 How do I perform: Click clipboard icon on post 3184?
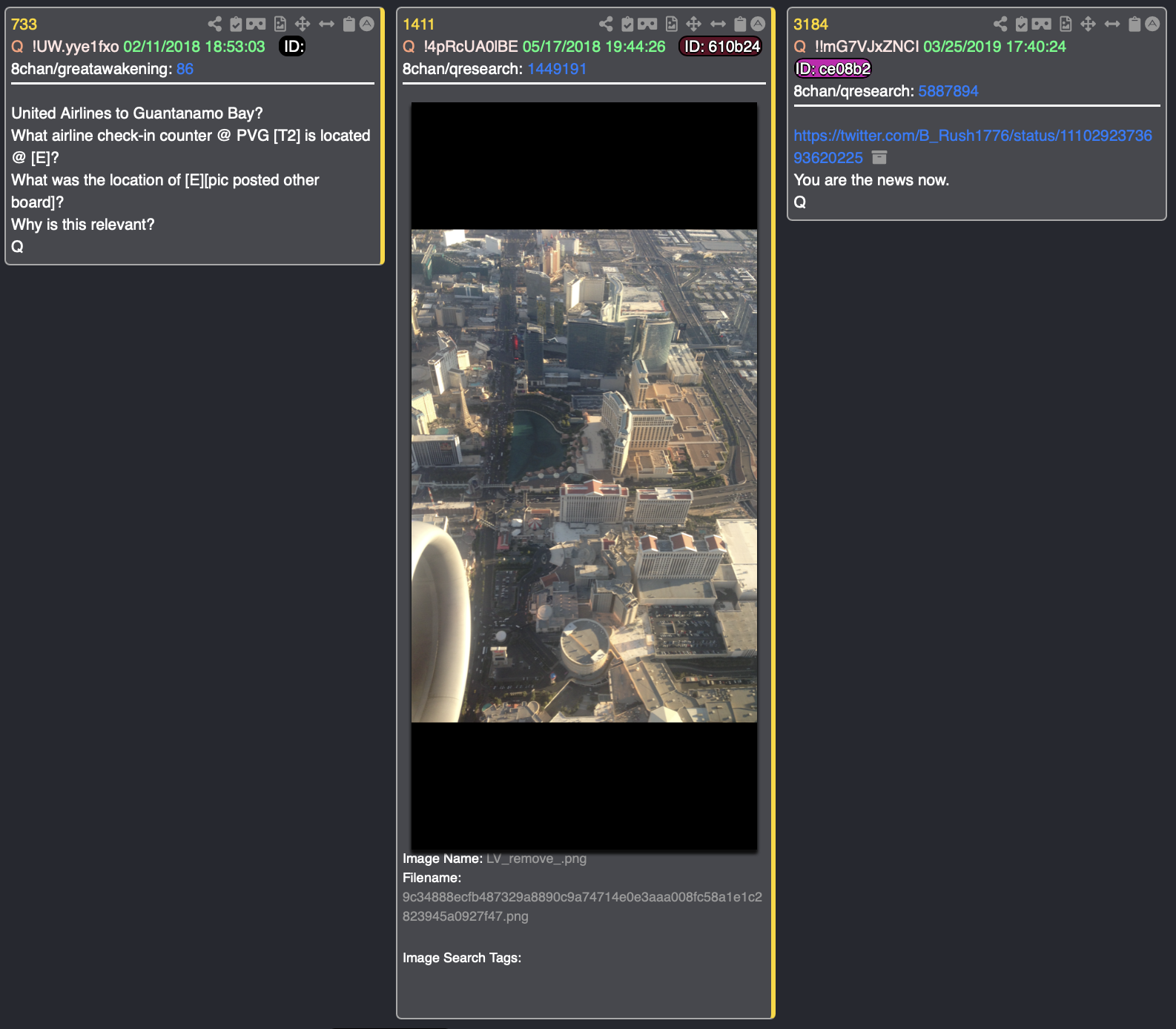(x=1134, y=24)
